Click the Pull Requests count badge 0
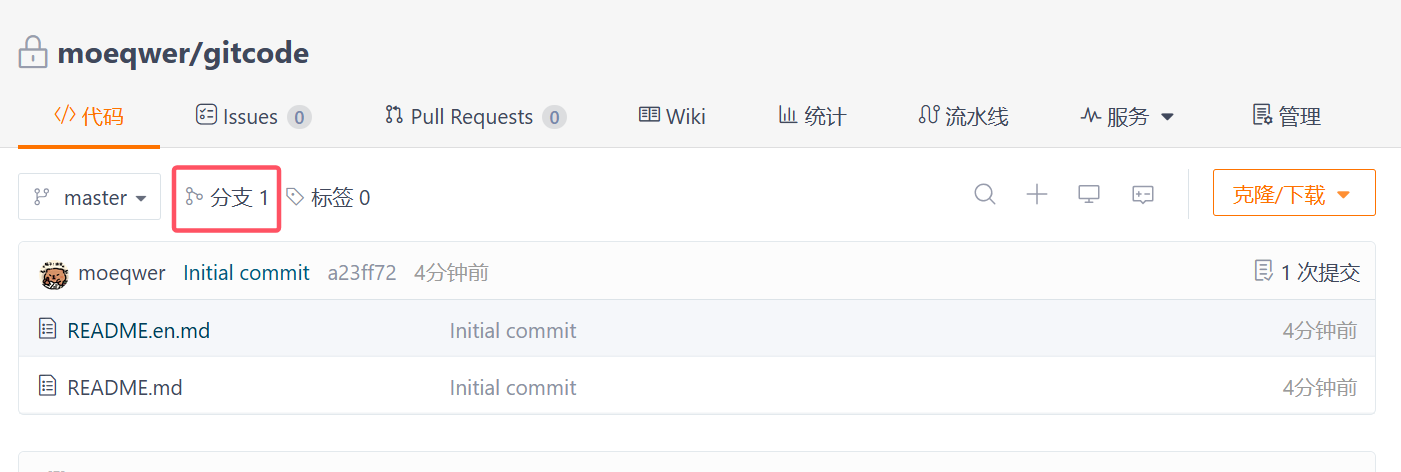 (x=555, y=117)
